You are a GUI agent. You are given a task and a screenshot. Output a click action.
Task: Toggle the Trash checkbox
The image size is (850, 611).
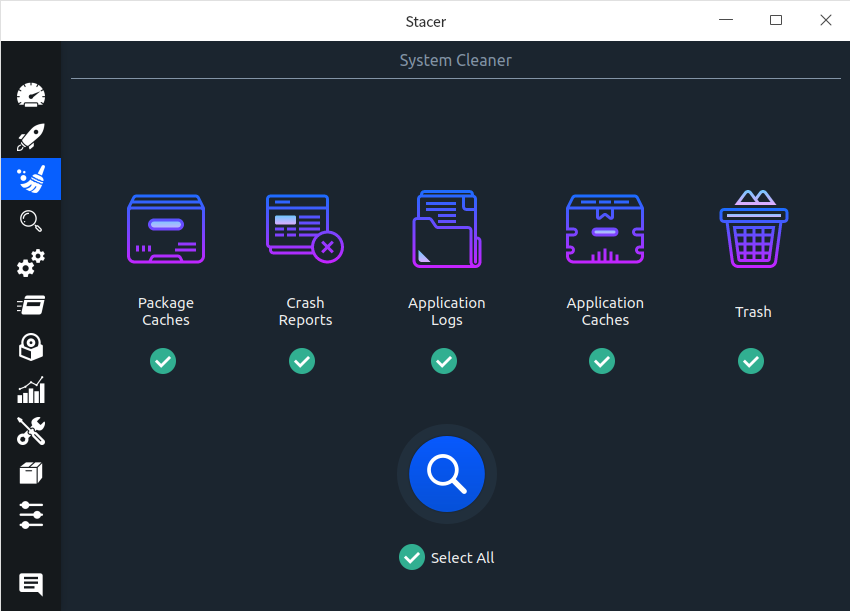click(x=751, y=361)
